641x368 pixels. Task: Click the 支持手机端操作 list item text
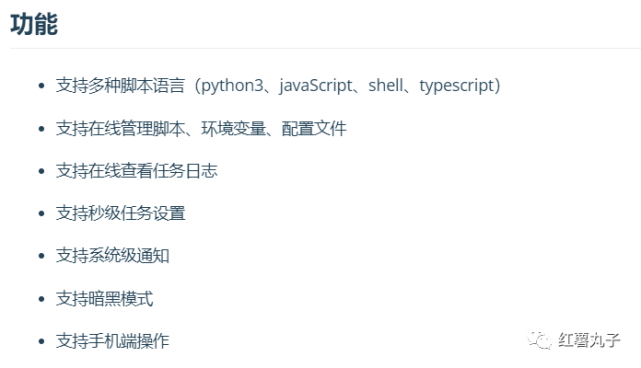[112, 341]
